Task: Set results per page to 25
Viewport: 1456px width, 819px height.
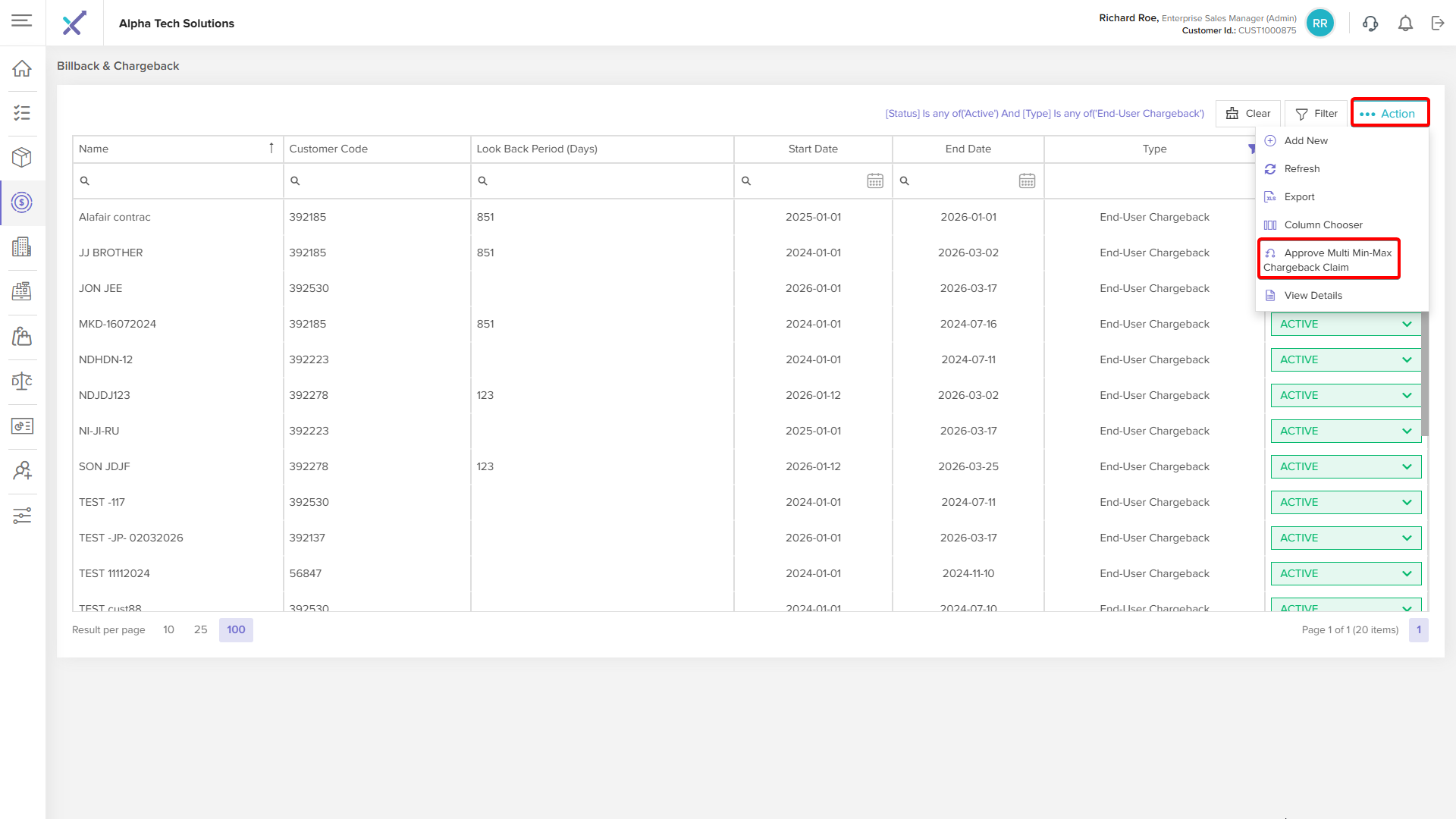Action: coord(200,629)
